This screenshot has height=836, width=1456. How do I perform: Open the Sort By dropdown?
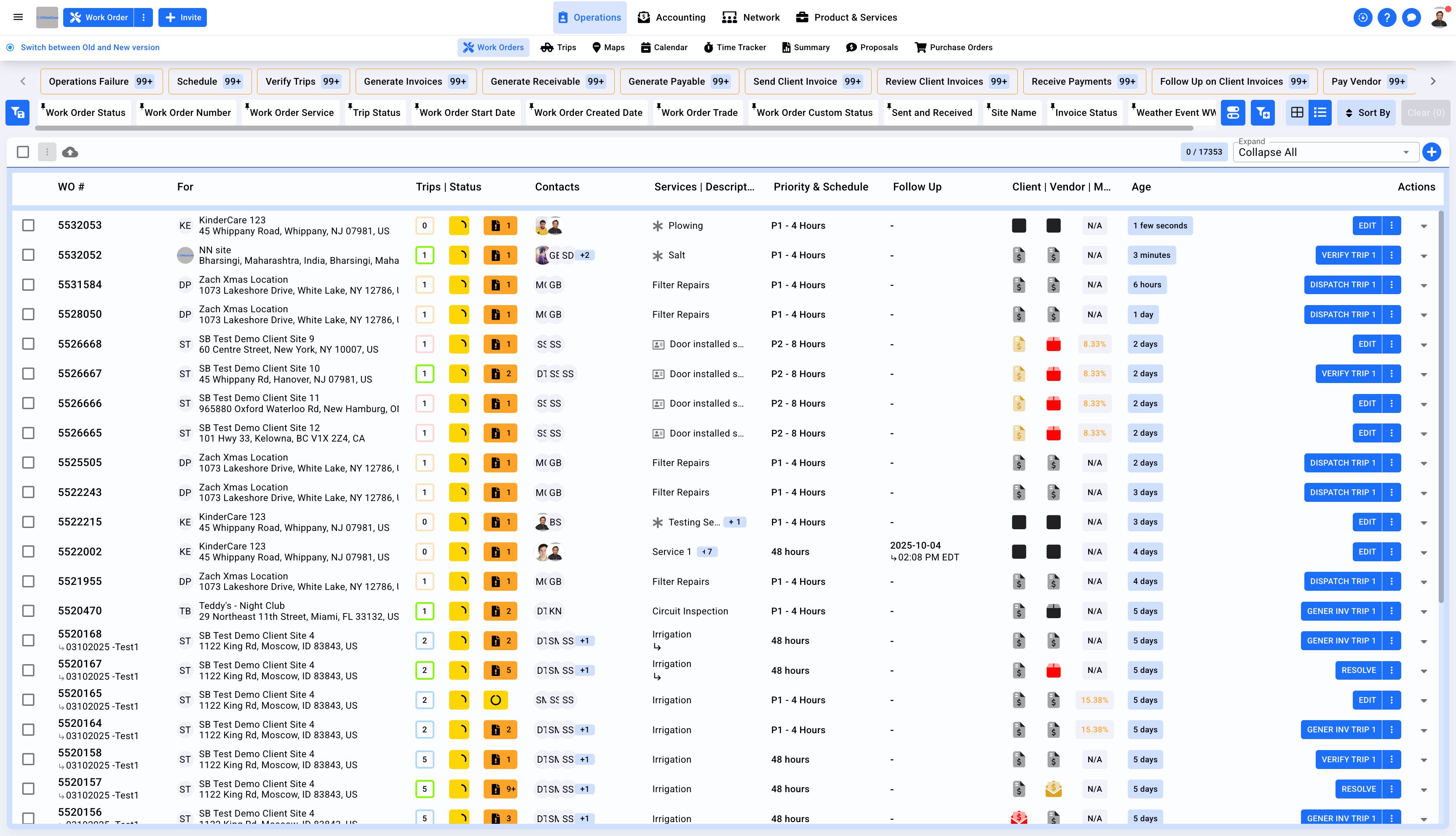click(1367, 113)
